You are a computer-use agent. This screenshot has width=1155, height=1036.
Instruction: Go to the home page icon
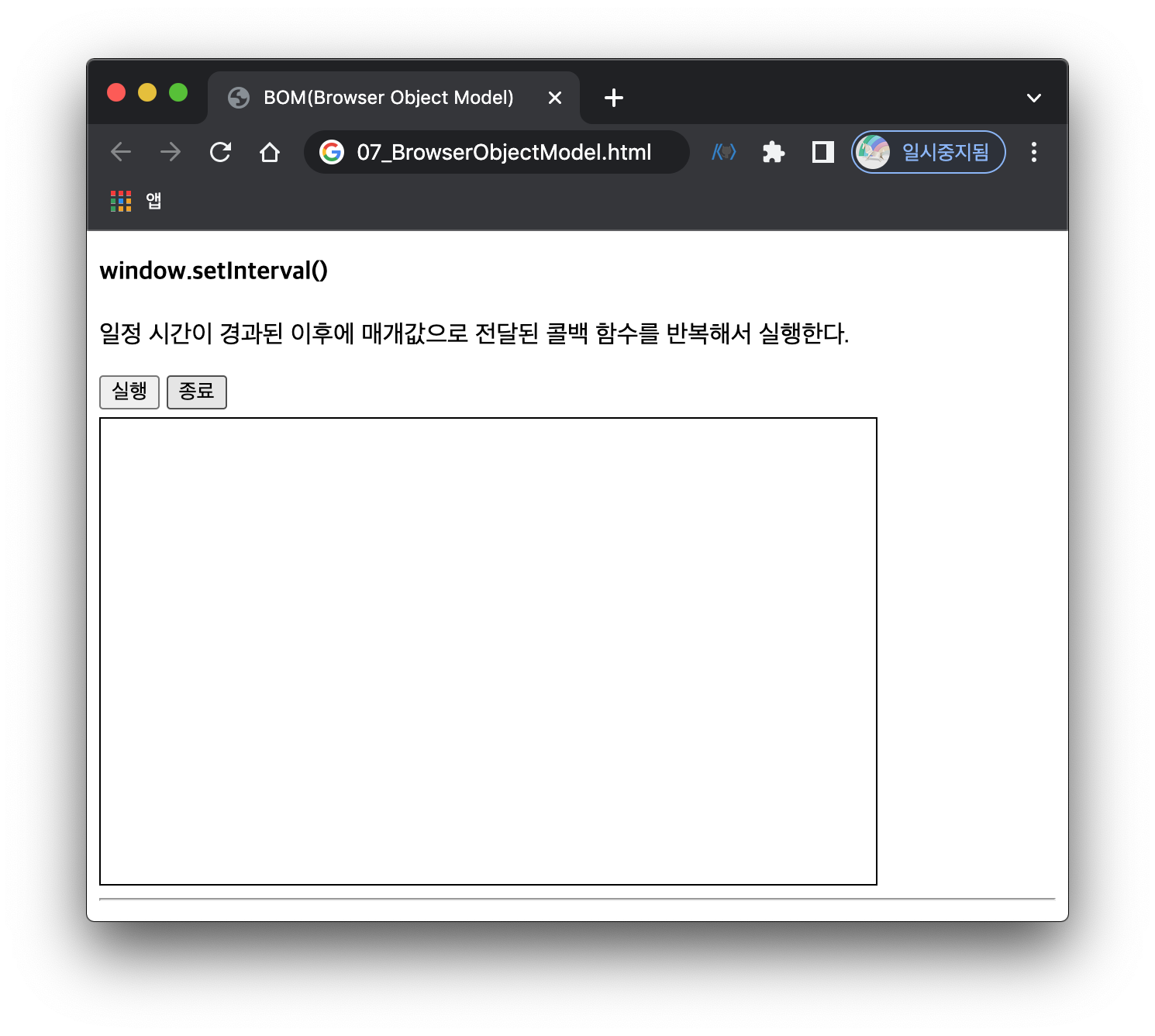coord(270,152)
